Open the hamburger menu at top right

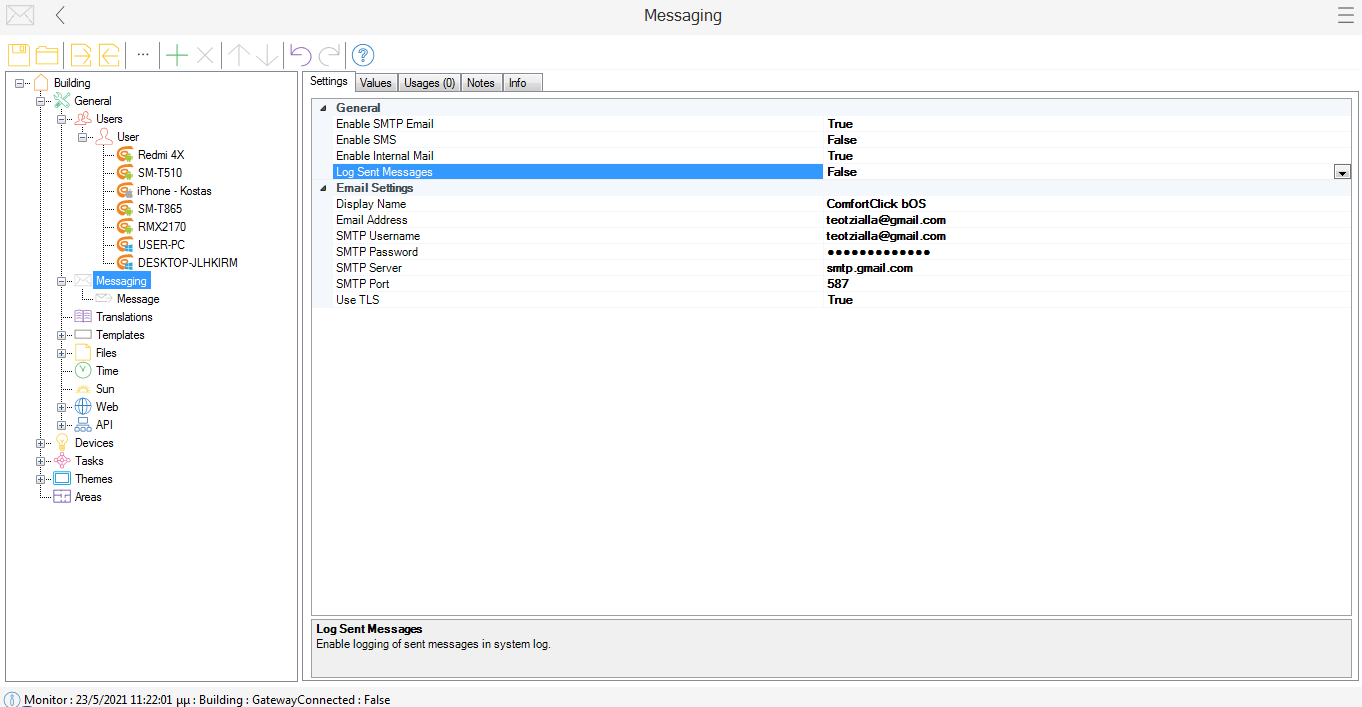coord(1345,15)
